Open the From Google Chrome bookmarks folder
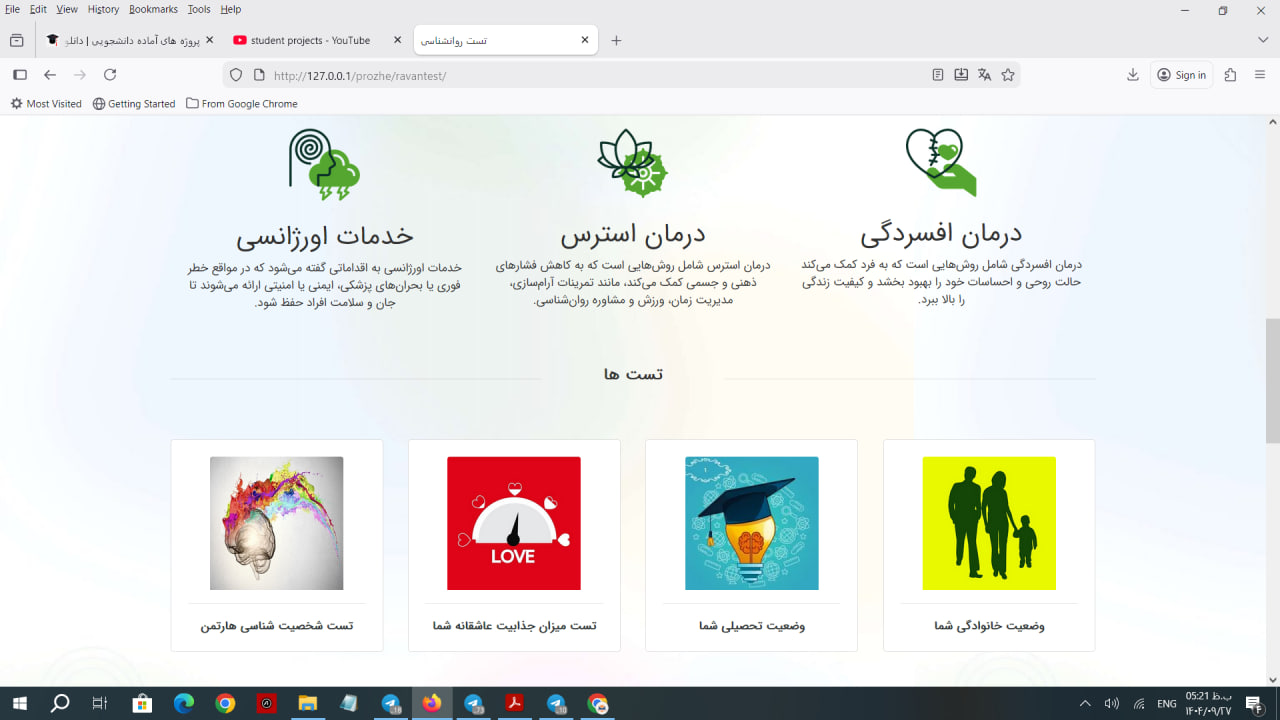This screenshot has width=1280, height=720. tap(241, 104)
